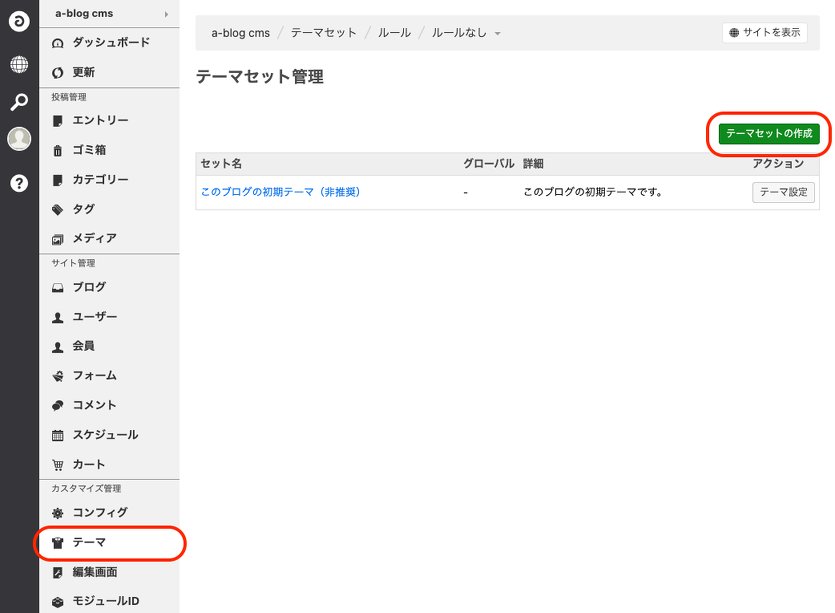Click the search magnifier icon
Screen dimensions: 835x613
(x=19, y=102)
